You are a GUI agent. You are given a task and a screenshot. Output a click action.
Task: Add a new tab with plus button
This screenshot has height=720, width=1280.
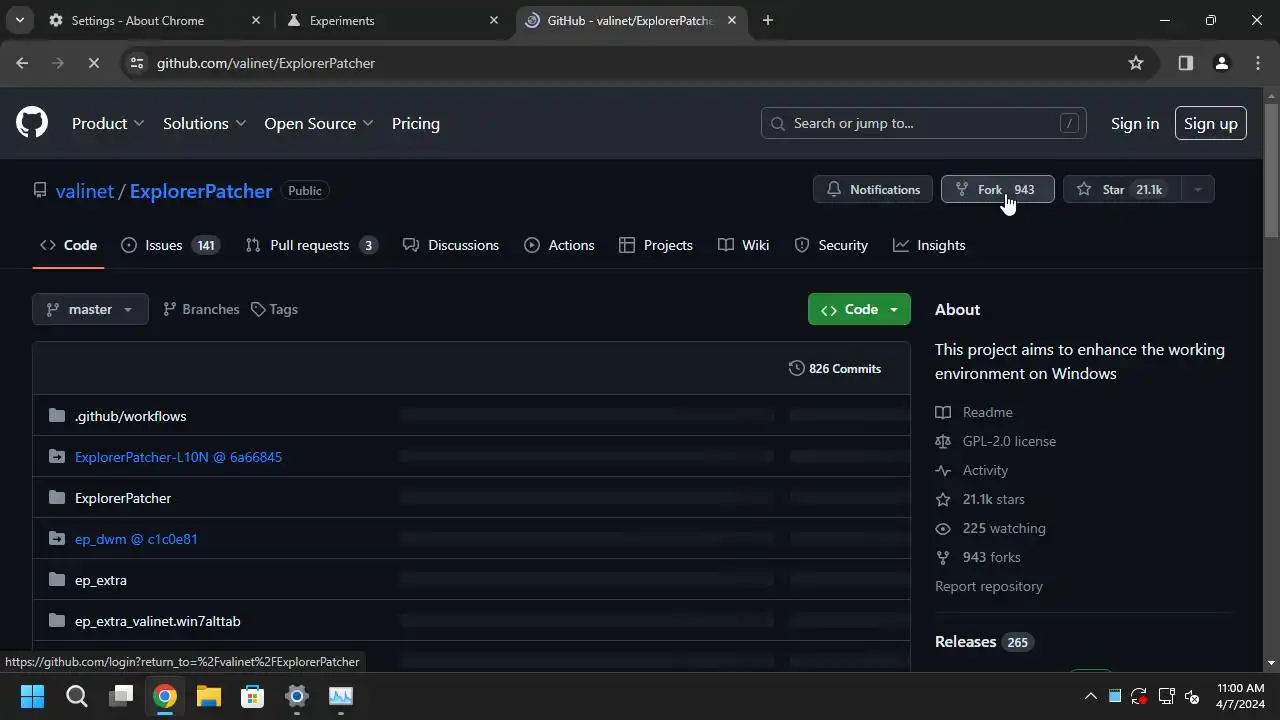click(768, 20)
